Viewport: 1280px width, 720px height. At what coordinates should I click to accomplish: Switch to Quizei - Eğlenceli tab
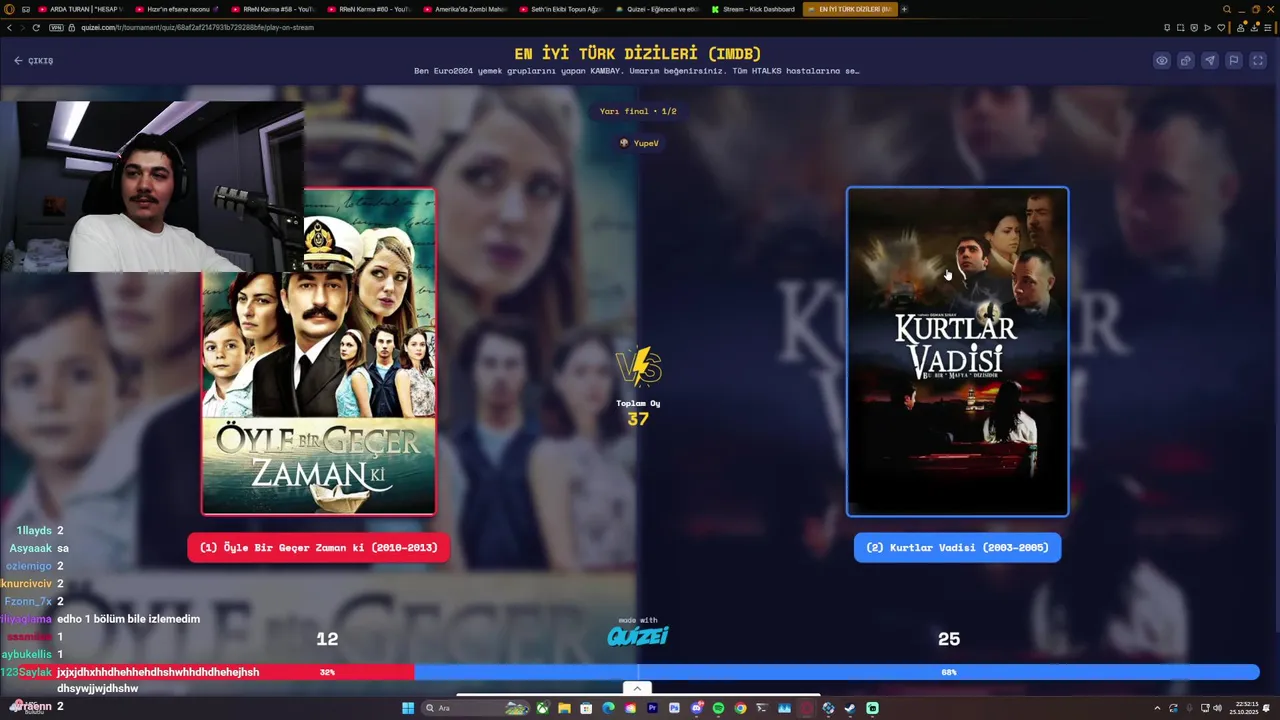[x=656, y=9]
